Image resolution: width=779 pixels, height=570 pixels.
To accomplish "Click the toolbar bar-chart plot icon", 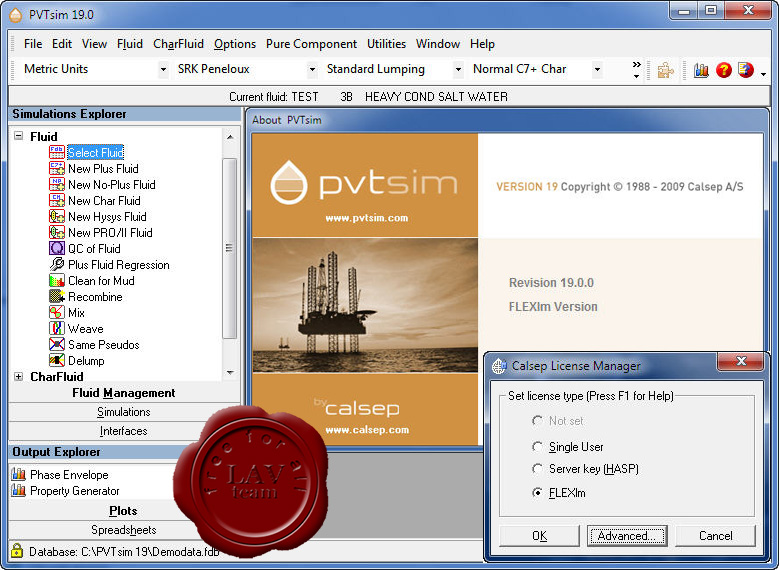I will 701,70.
